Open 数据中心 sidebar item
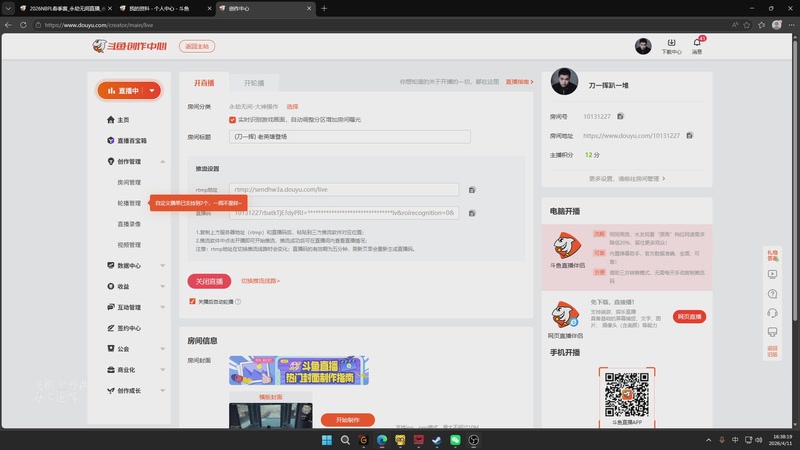This screenshot has width=800, height=450. coord(124,266)
